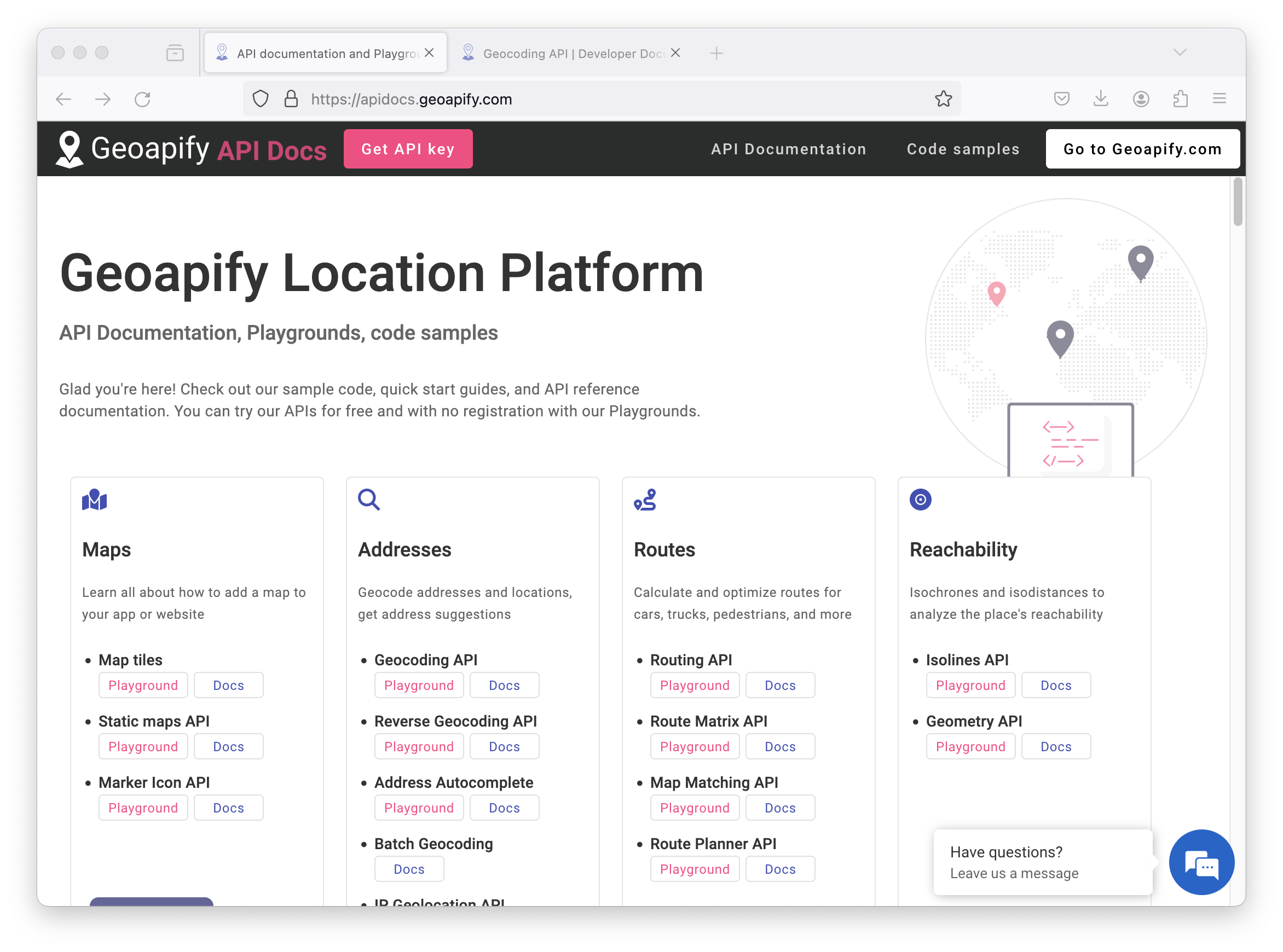Viewport: 1283px width, 952px height.
Task: Open the Route Matrix API Docs
Action: coord(781,747)
